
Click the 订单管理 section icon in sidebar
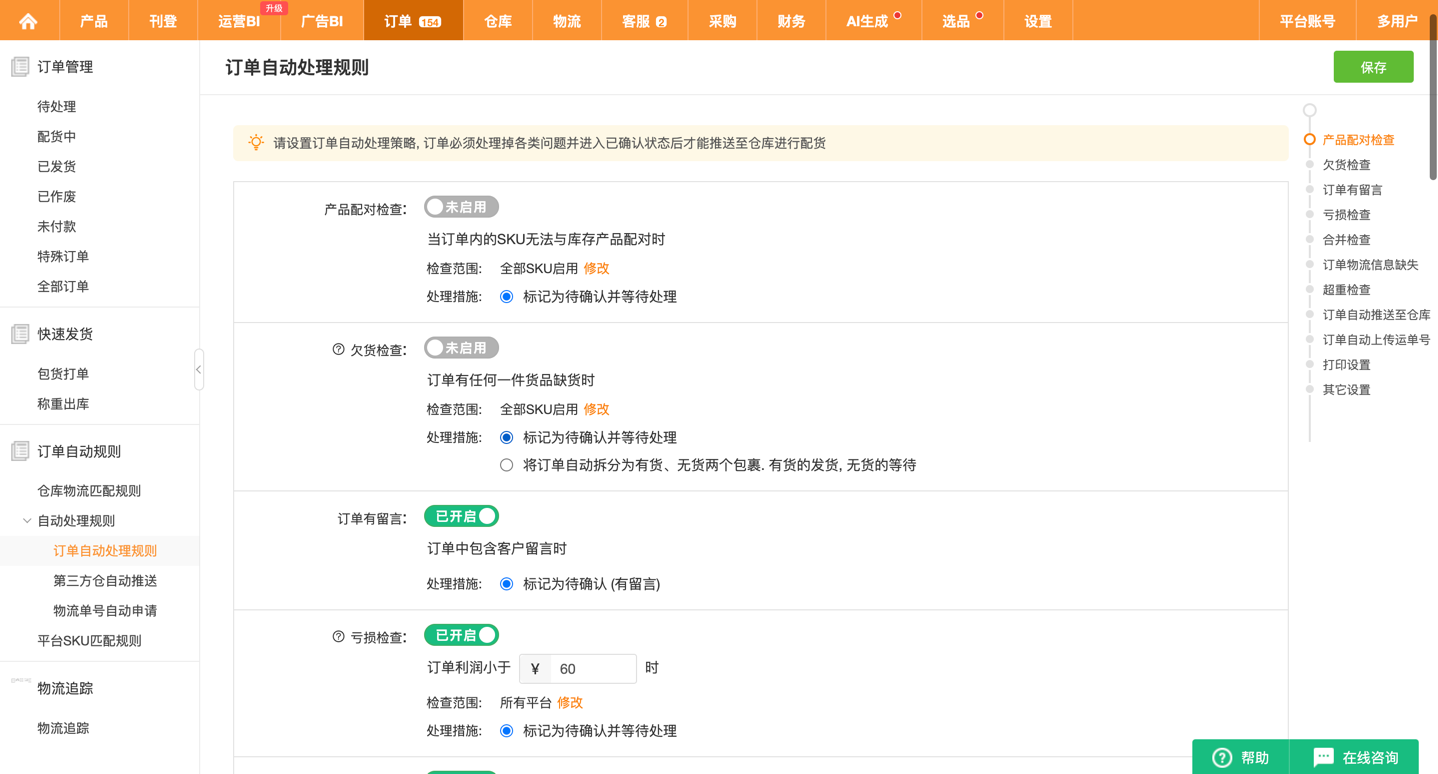20,67
